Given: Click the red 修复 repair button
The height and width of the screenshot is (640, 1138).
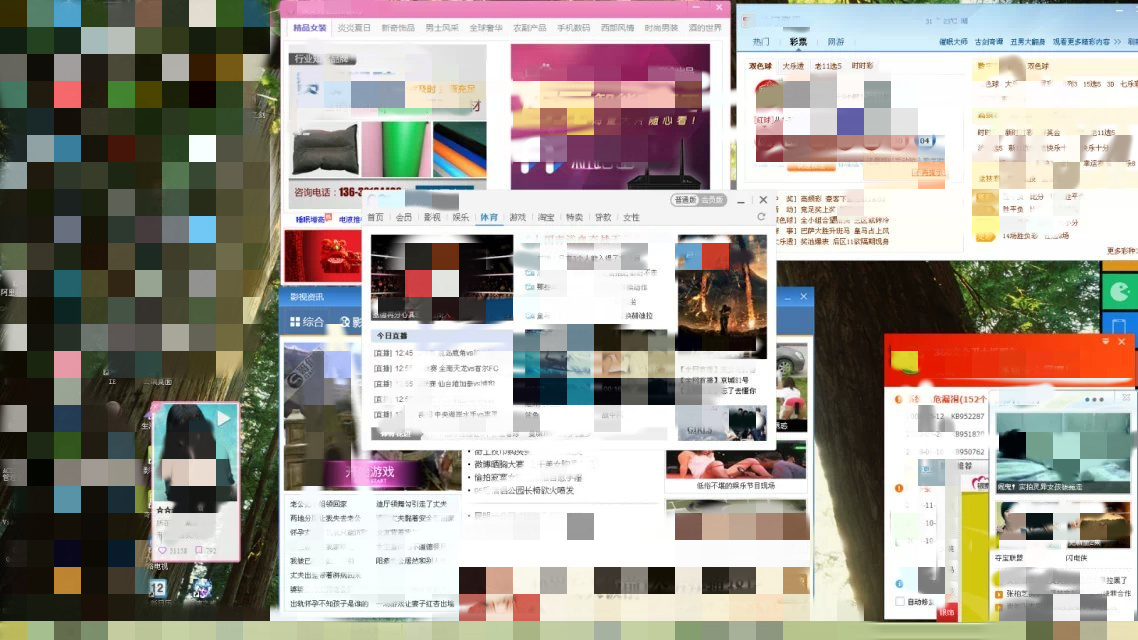Looking at the screenshot, I should [947, 611].
